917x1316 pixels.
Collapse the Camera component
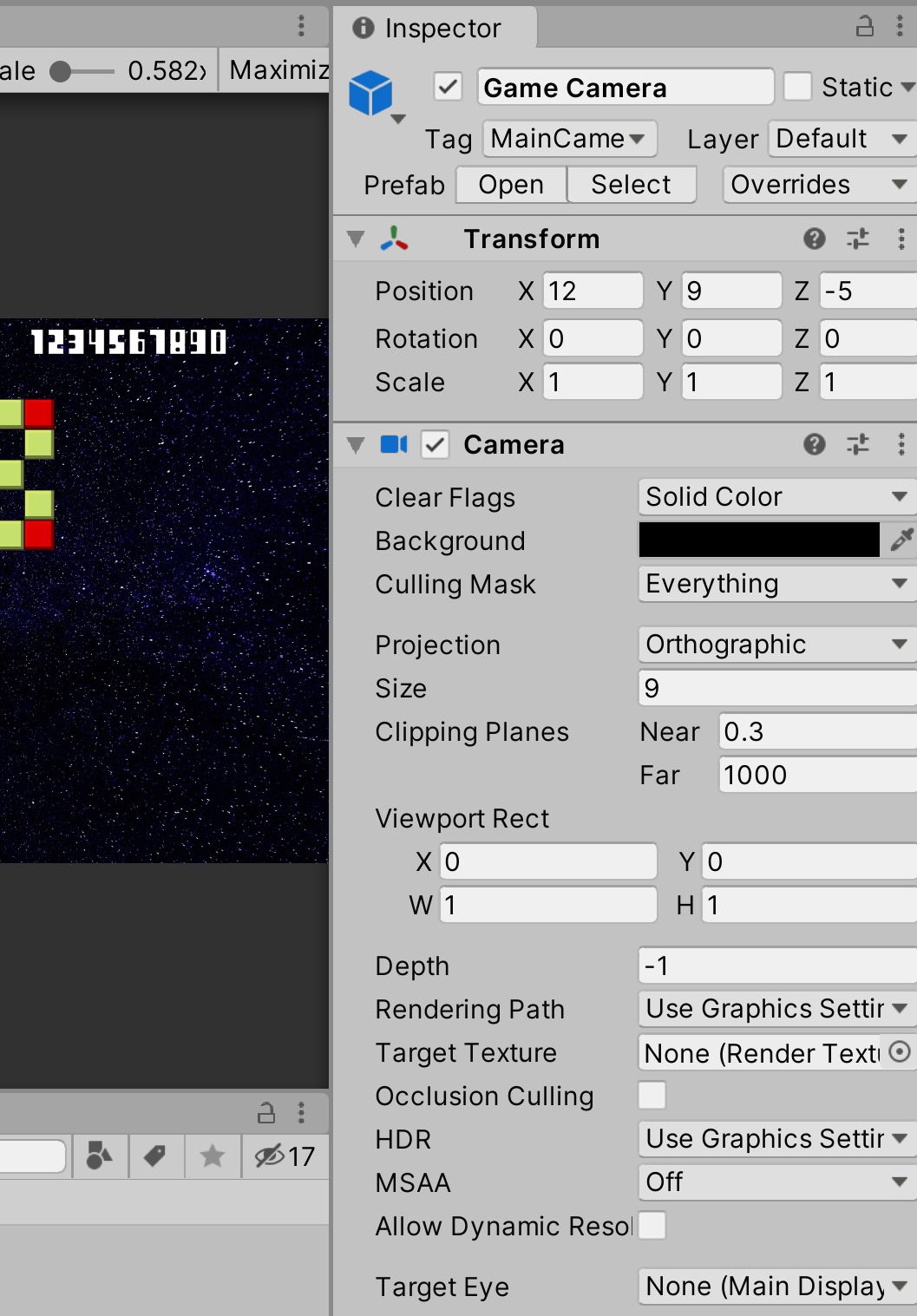click(355, 444)
